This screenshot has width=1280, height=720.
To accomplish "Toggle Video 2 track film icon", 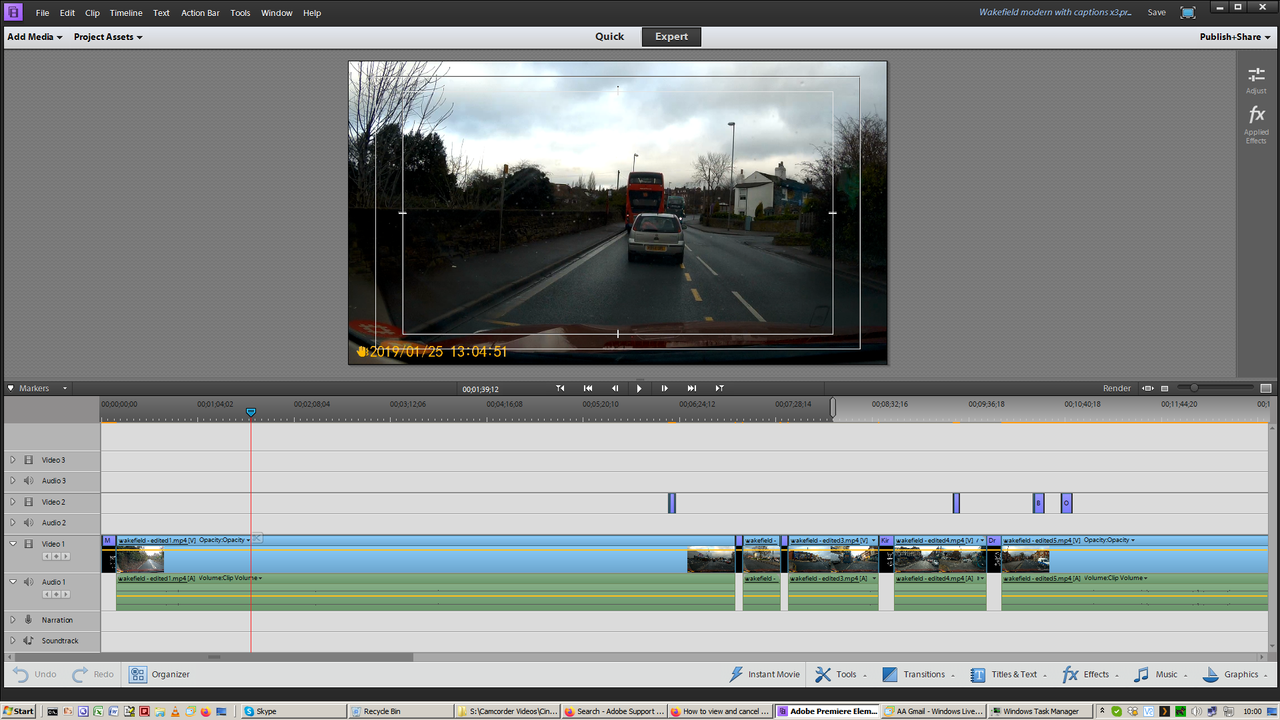I will 29,502.
